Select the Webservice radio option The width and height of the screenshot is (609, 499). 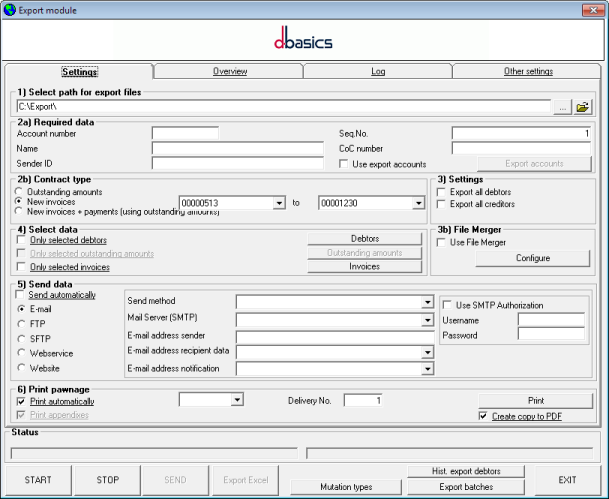coord(21,353)
